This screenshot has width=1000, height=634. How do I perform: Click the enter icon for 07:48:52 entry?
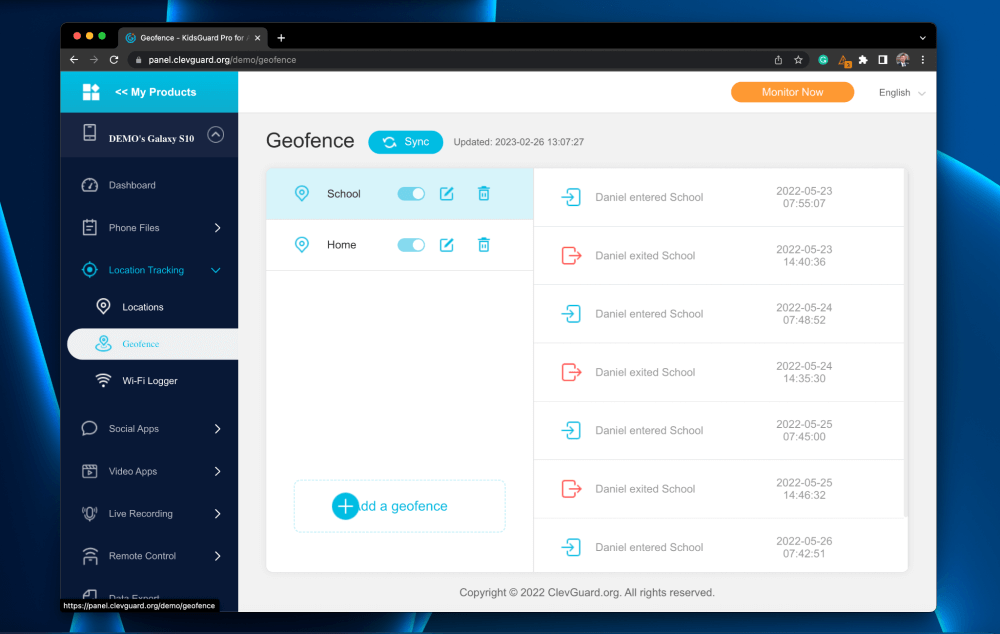(571, 314)
